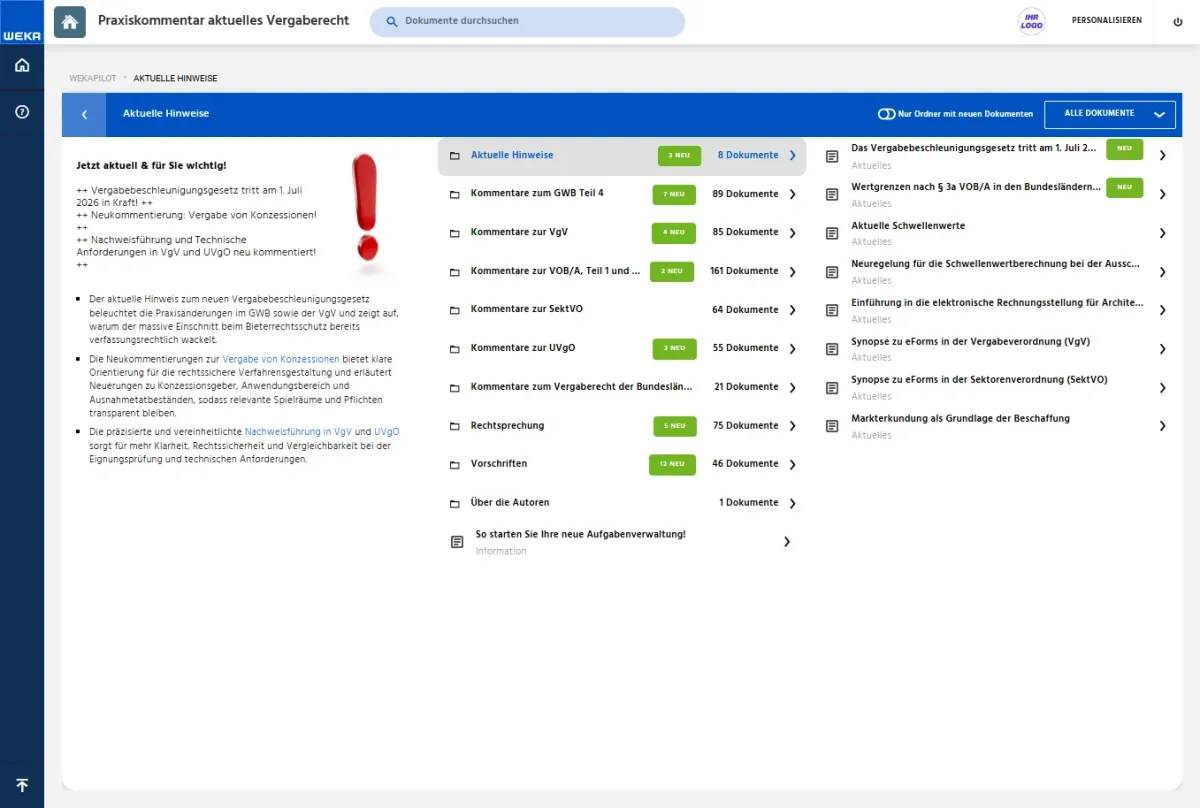Expand Über die Autoren chevron
The image size is (1200, 808).
tap(792, 503)
